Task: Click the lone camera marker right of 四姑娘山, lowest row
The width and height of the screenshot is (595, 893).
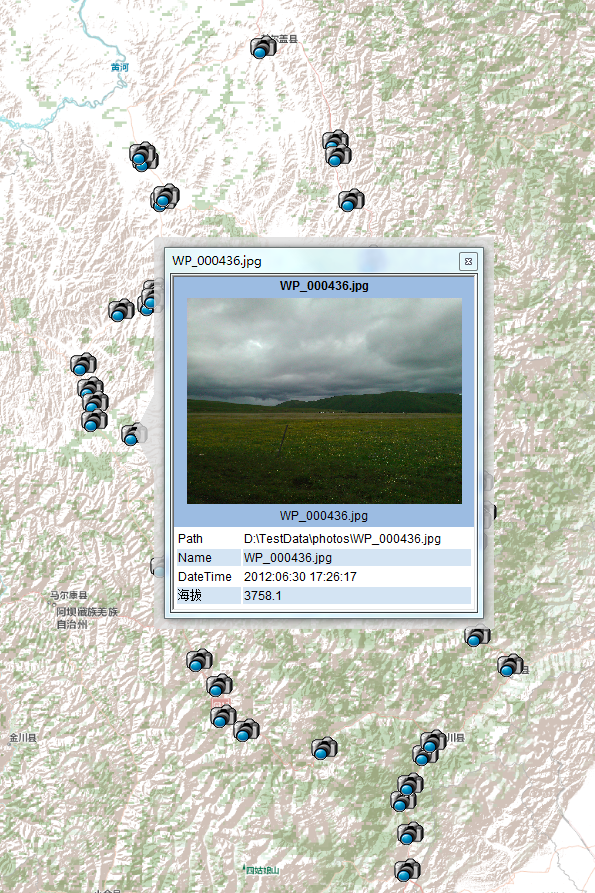Action: (x=407, y=870)
